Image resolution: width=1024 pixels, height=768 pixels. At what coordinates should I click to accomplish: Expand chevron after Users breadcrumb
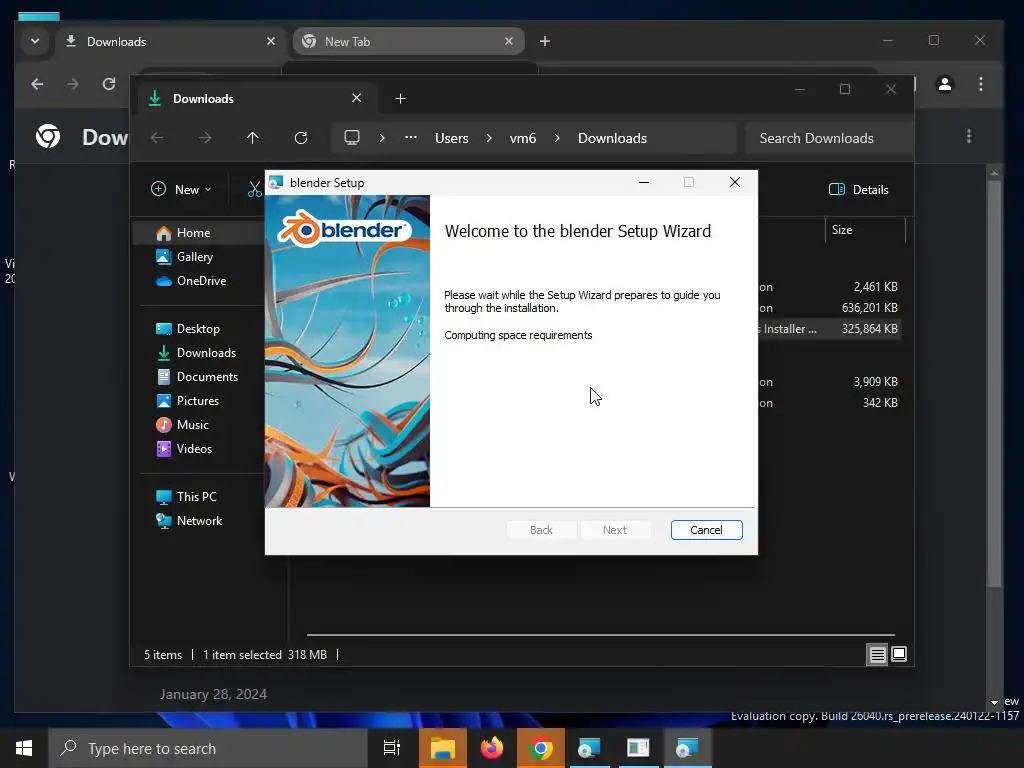click(x=488, y=138)
